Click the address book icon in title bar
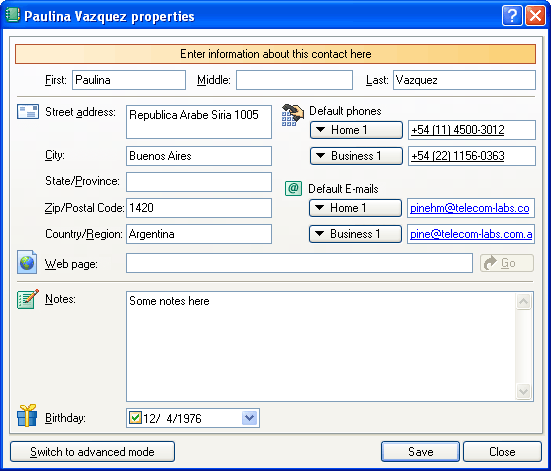Viewport: 551px width, 471px height. 12,15
